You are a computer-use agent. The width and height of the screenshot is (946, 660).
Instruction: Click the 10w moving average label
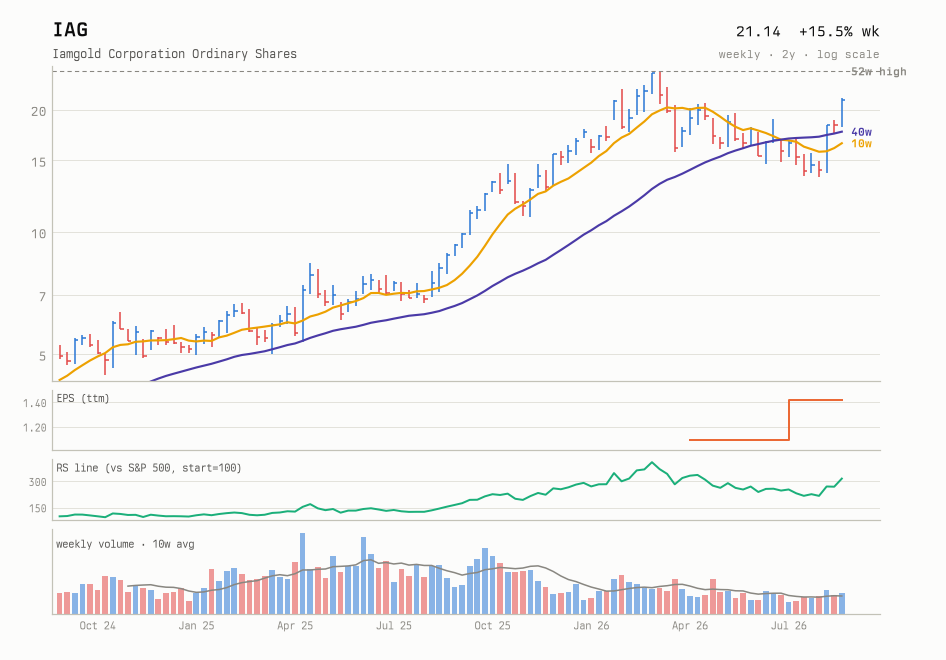(x=862, y=143)
